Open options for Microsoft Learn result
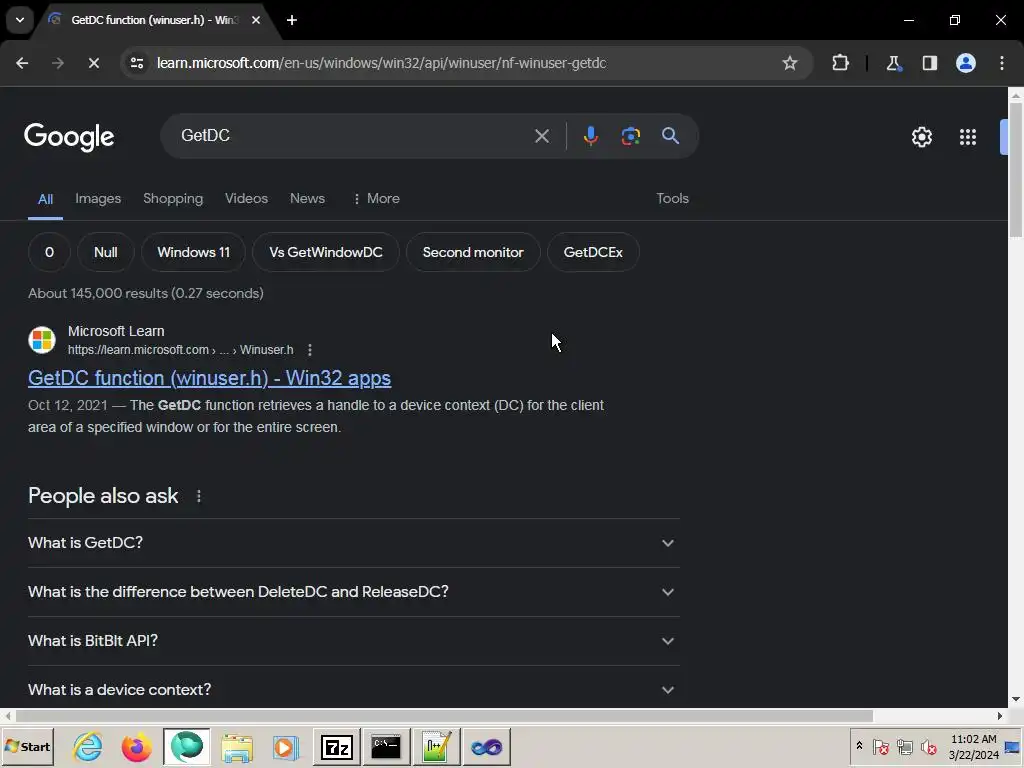The width and height of the screenshot is (1024, 768). [x=310, y=350]
